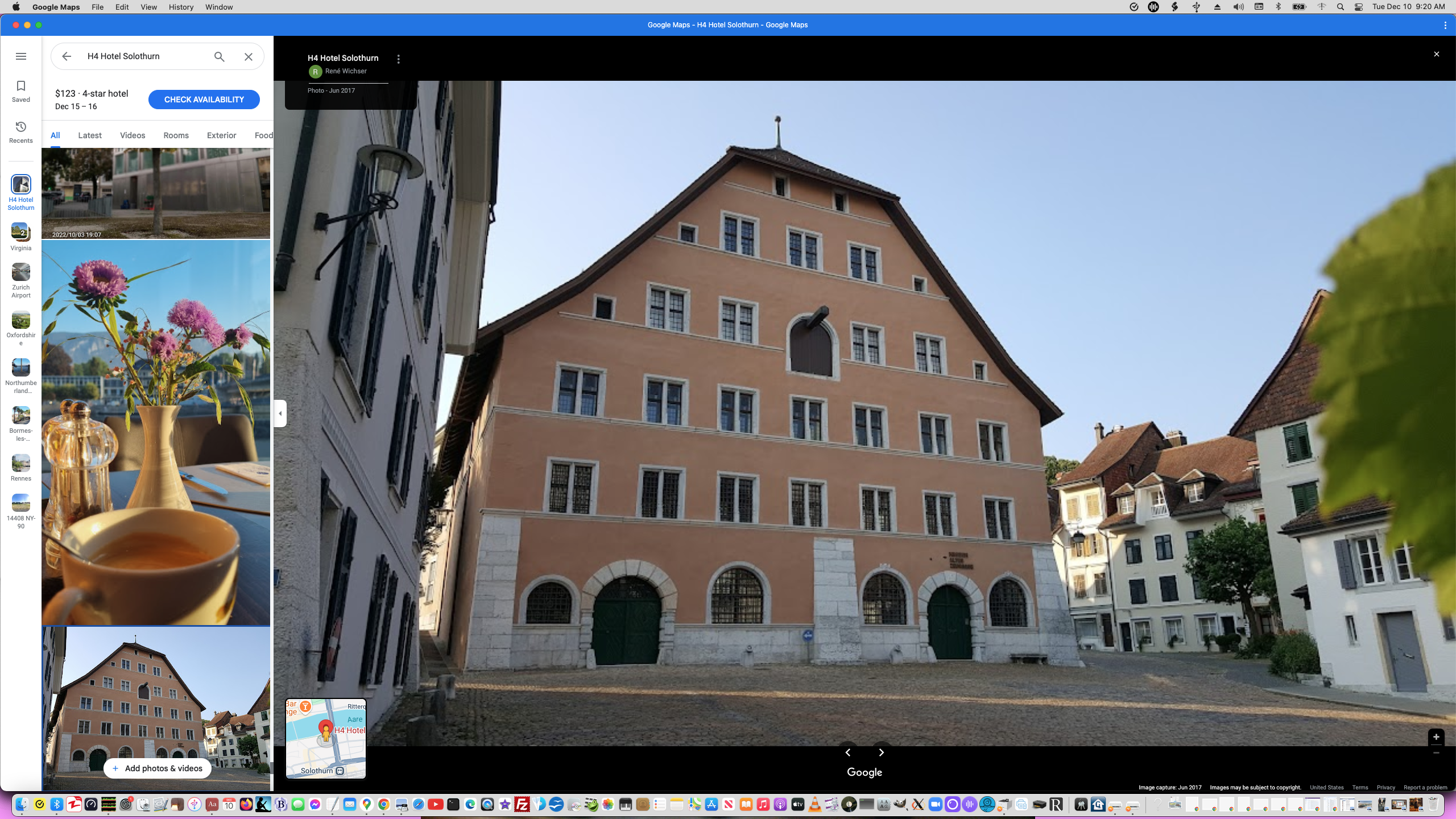Open the Report a problem link
Viewport: 1456px width, 819px height.
tap(1425, 788)
